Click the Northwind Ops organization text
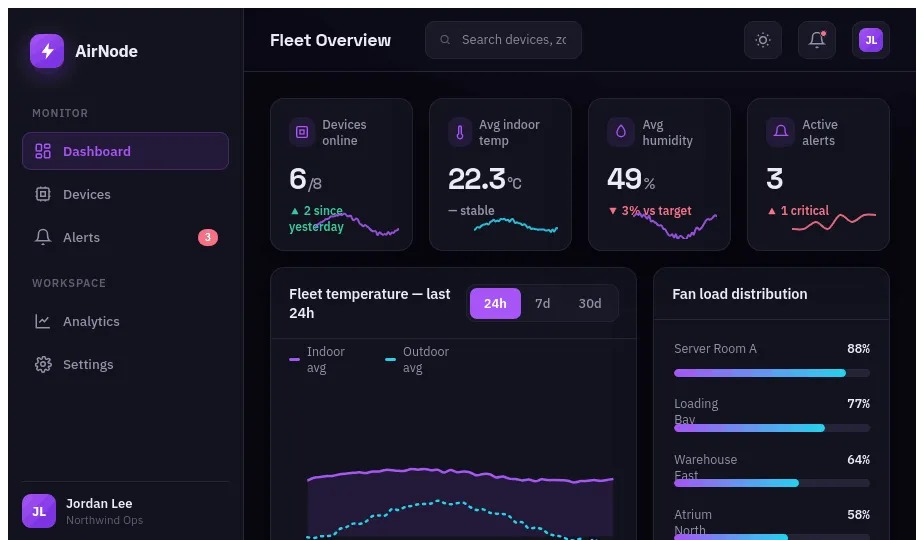 [x=104, y=520]
